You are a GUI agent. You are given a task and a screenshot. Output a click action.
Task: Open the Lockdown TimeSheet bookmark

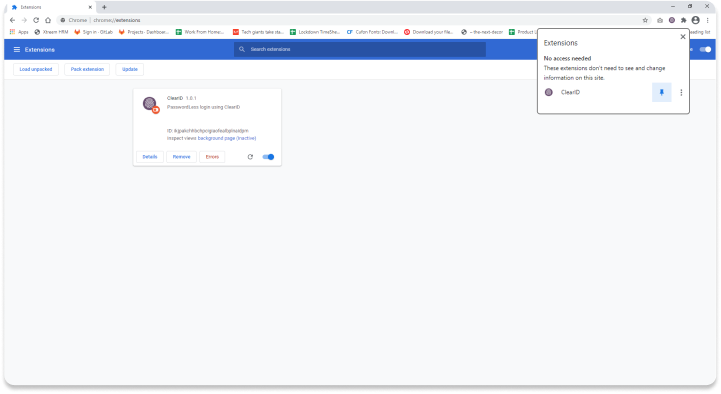315,32
